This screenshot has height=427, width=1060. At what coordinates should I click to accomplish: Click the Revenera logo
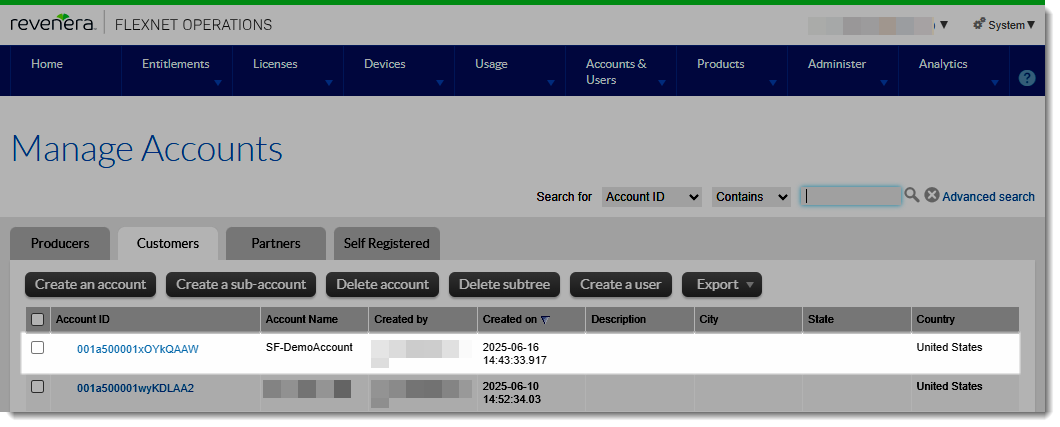53,24
